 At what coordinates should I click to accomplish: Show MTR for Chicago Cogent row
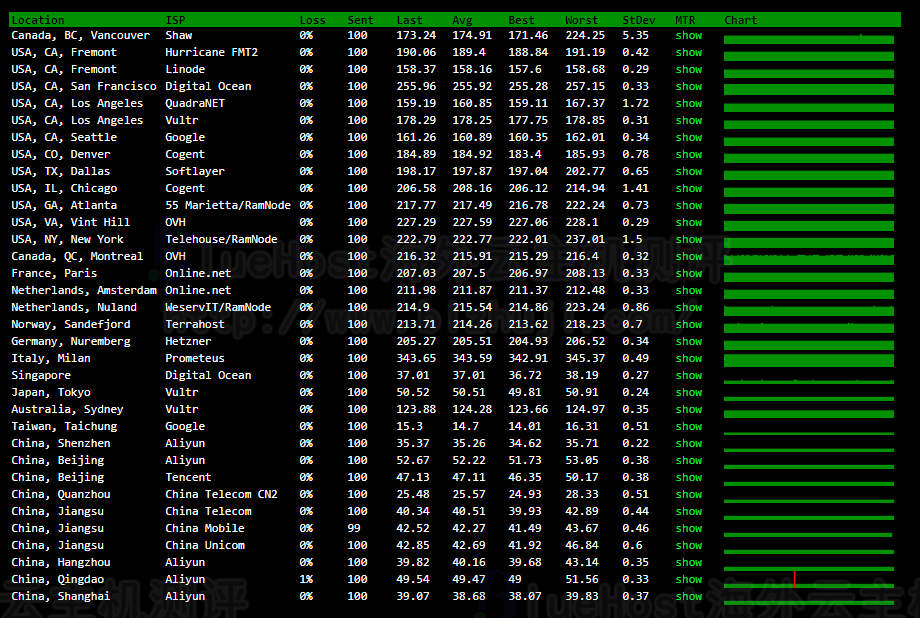(x=688, y=188)
